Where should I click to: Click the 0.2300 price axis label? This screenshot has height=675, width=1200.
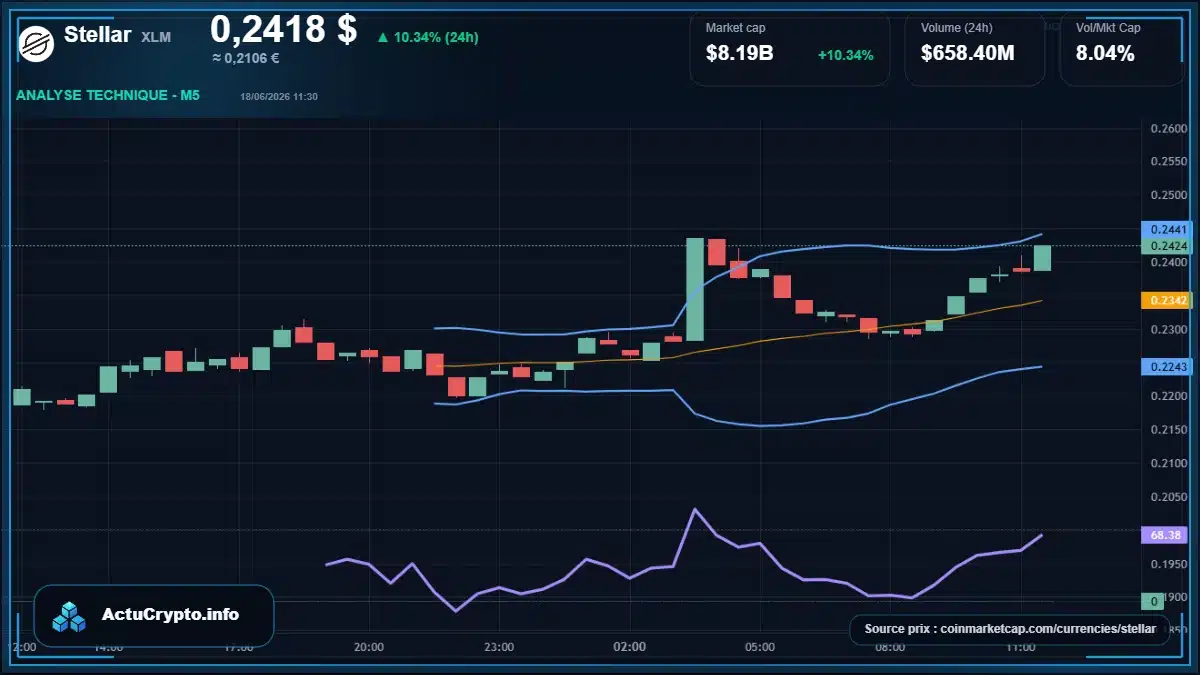click(x=1168, y=329)
